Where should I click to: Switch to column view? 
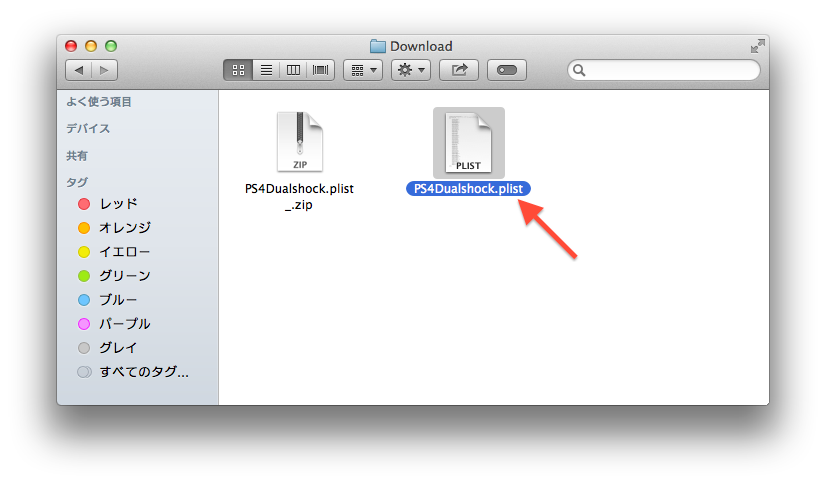[x=293, y=70]
